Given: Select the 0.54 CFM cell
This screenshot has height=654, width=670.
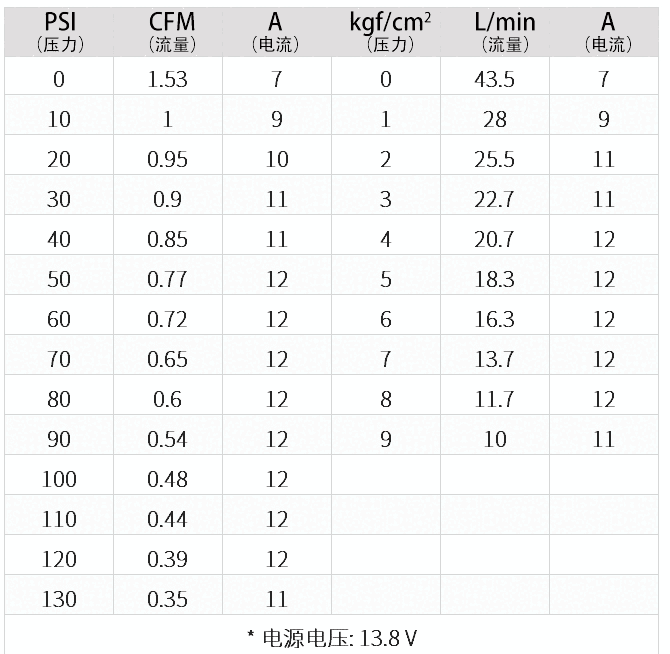Looking at the screenshot, I should click(168, 439).
